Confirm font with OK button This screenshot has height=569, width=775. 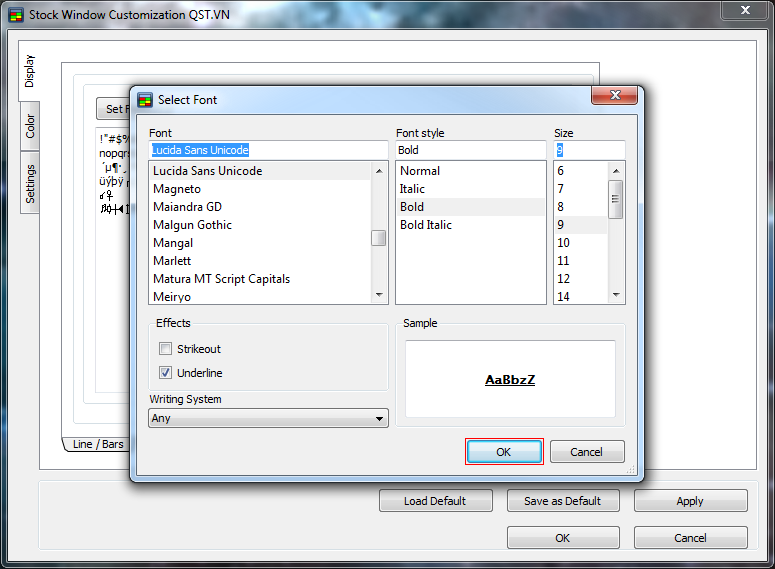point(504,452)
